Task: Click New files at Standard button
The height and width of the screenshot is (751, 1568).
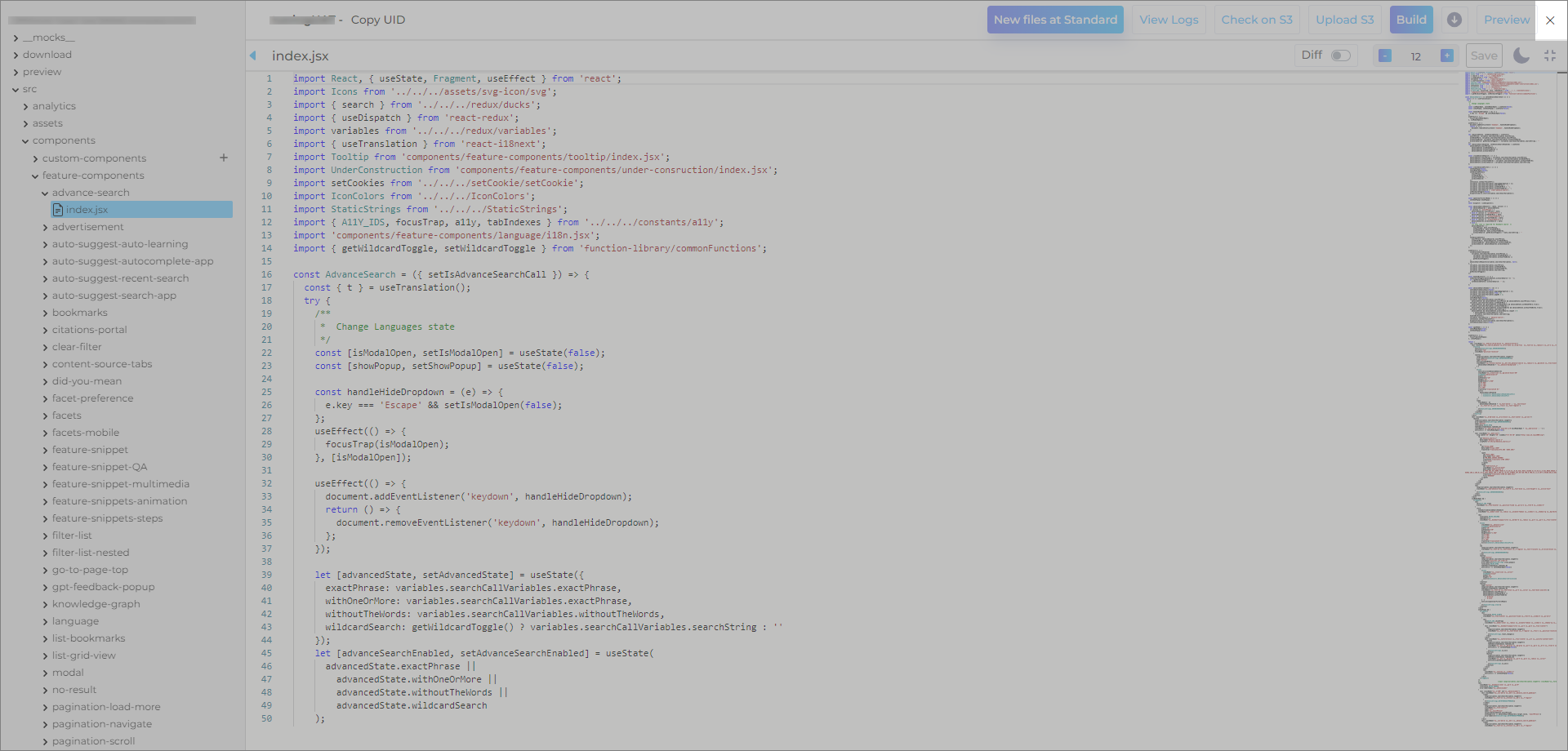Action: tap(1054, 20)
